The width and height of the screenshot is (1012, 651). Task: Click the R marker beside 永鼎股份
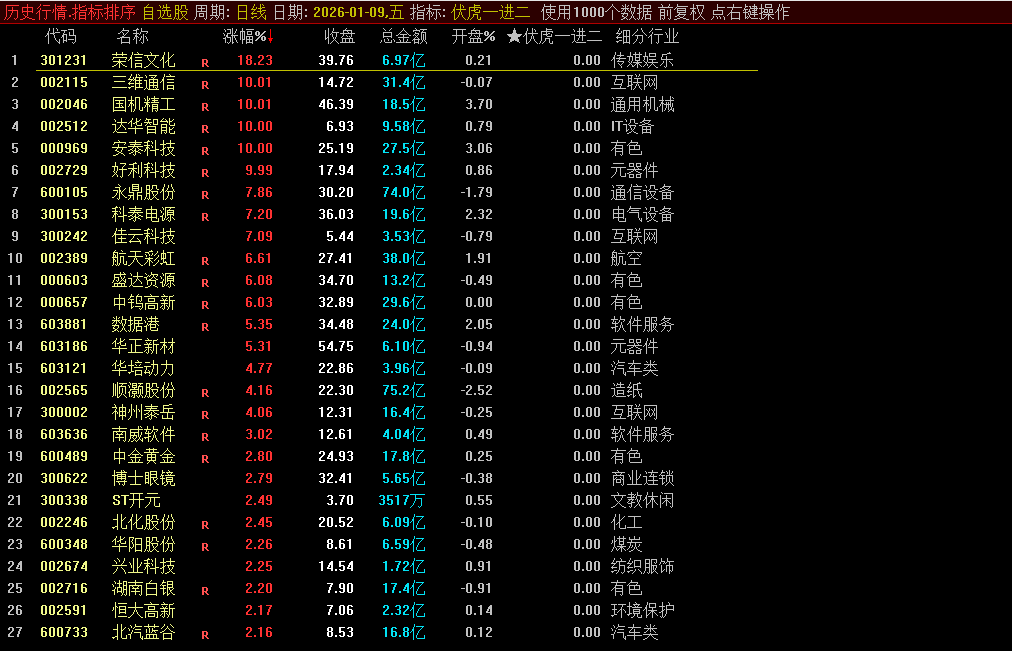click(x=205, y=195)
